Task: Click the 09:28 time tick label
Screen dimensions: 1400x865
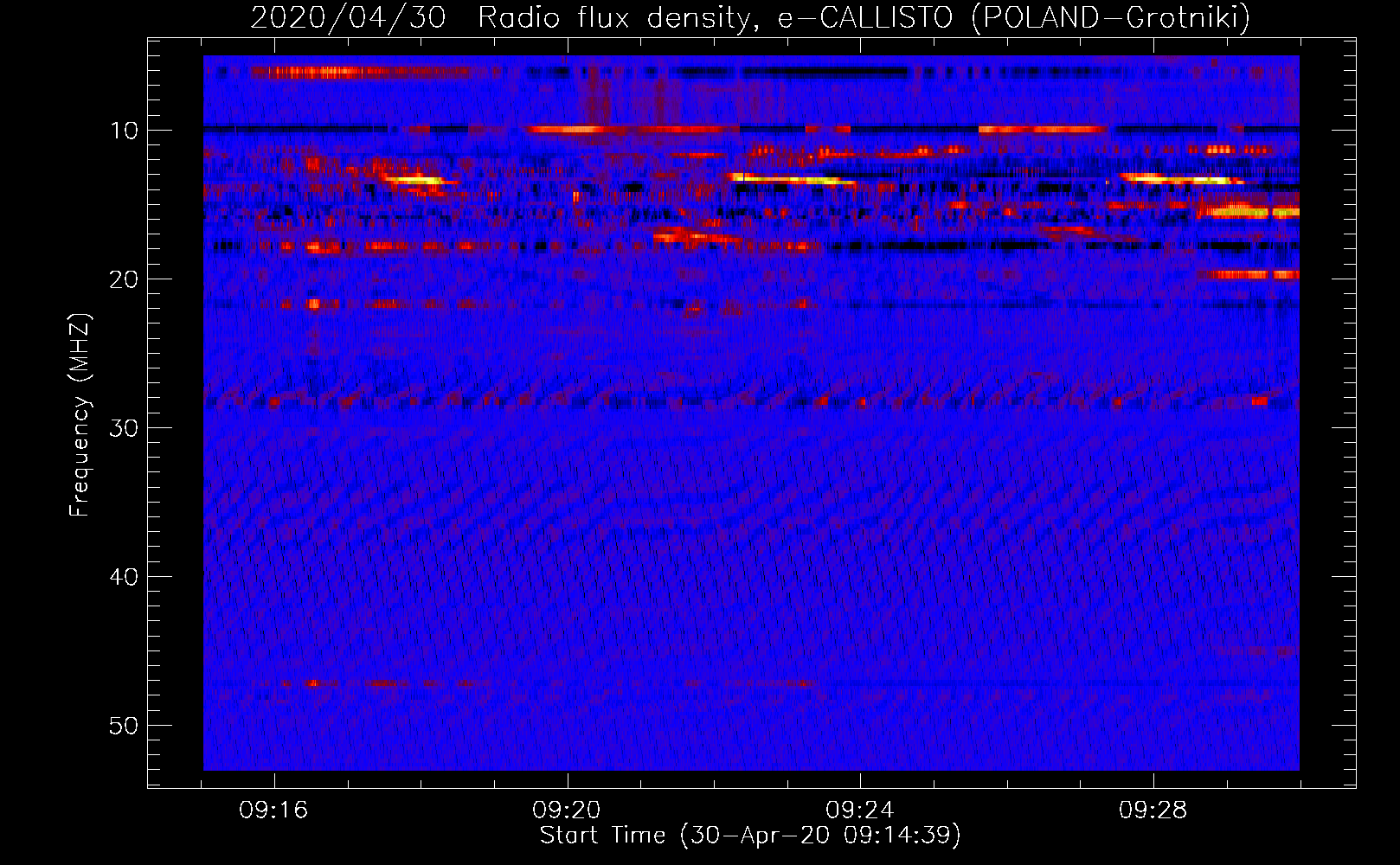Action: 1153,811
